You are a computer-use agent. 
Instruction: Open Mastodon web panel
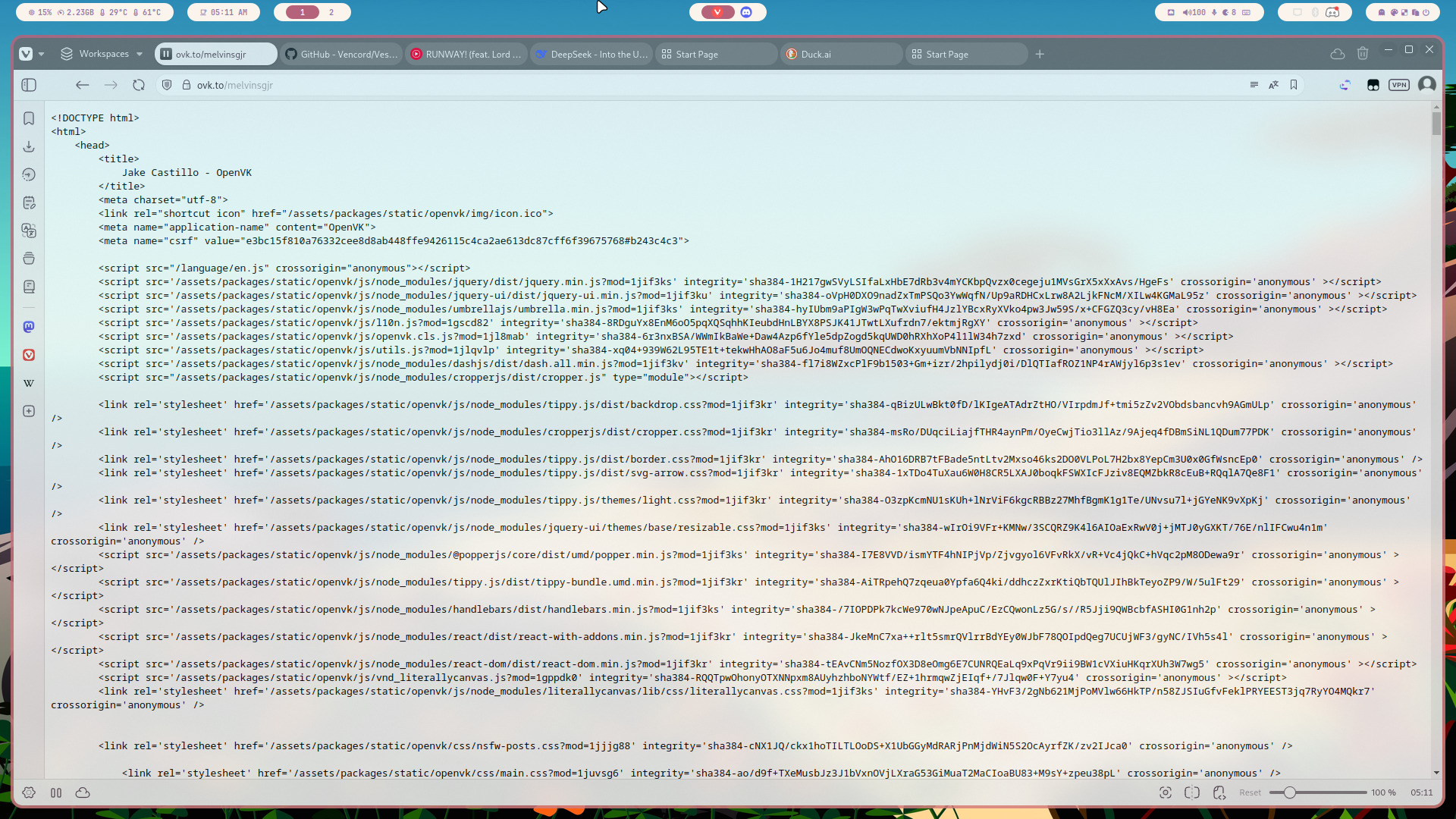[x=29, y=327]
